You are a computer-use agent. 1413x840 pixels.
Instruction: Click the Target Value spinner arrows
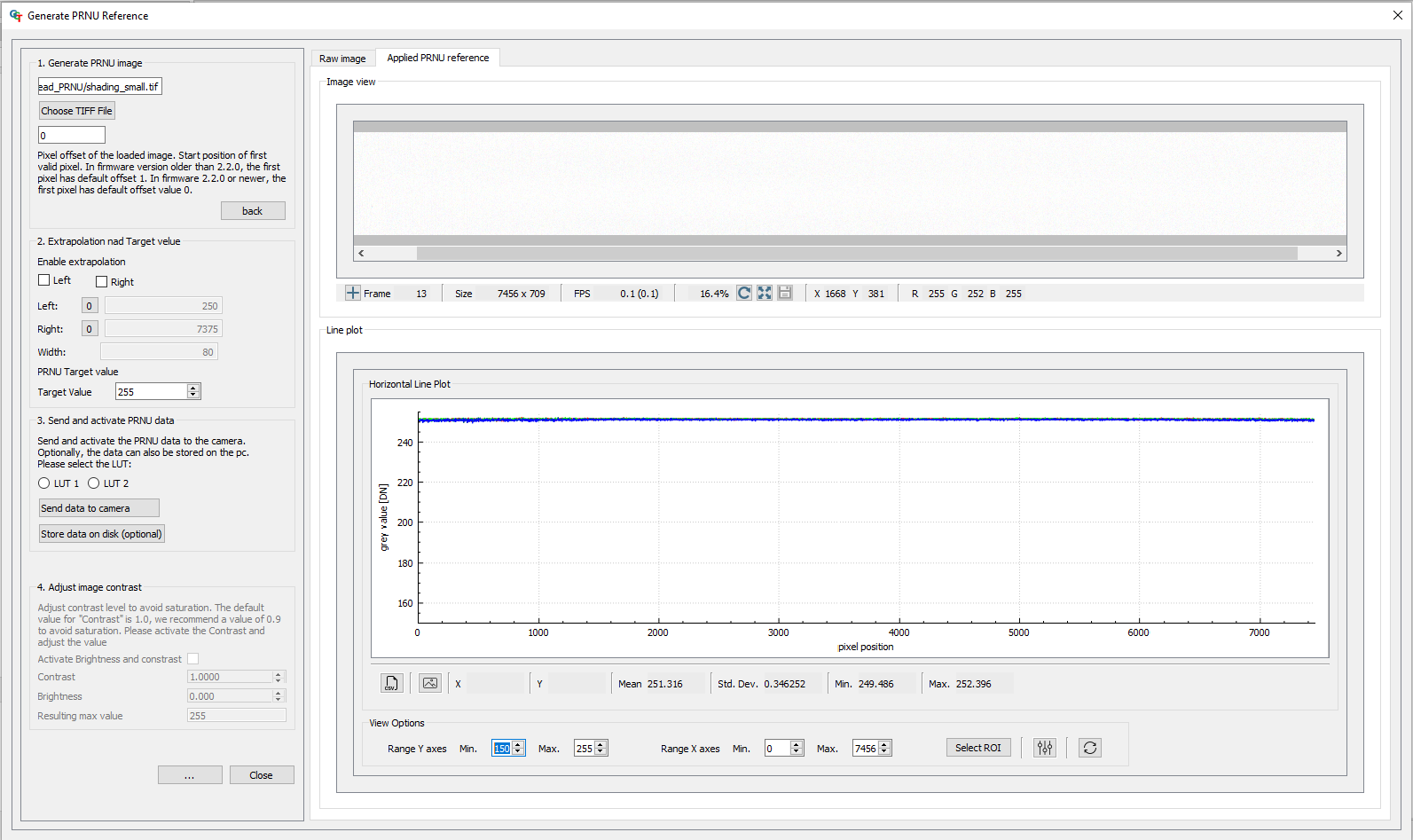point(193,391)
